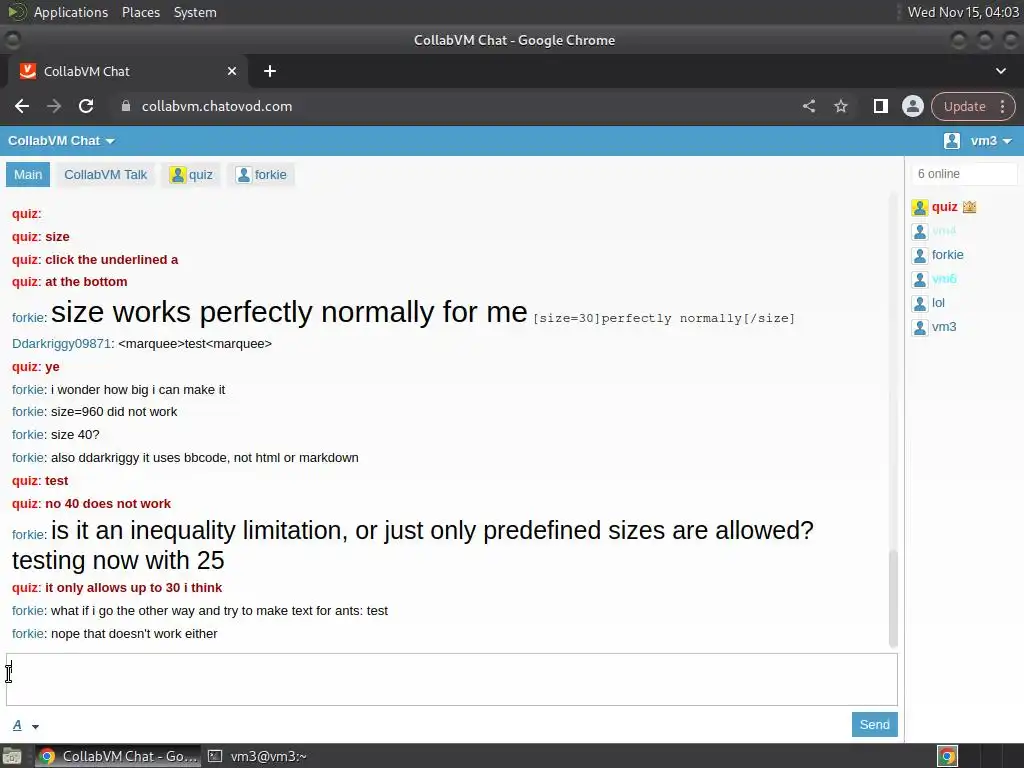Click the show desktop icon in taskbar
The width and height of the screenshot is (1024, 768).
[x=12, y=756]
